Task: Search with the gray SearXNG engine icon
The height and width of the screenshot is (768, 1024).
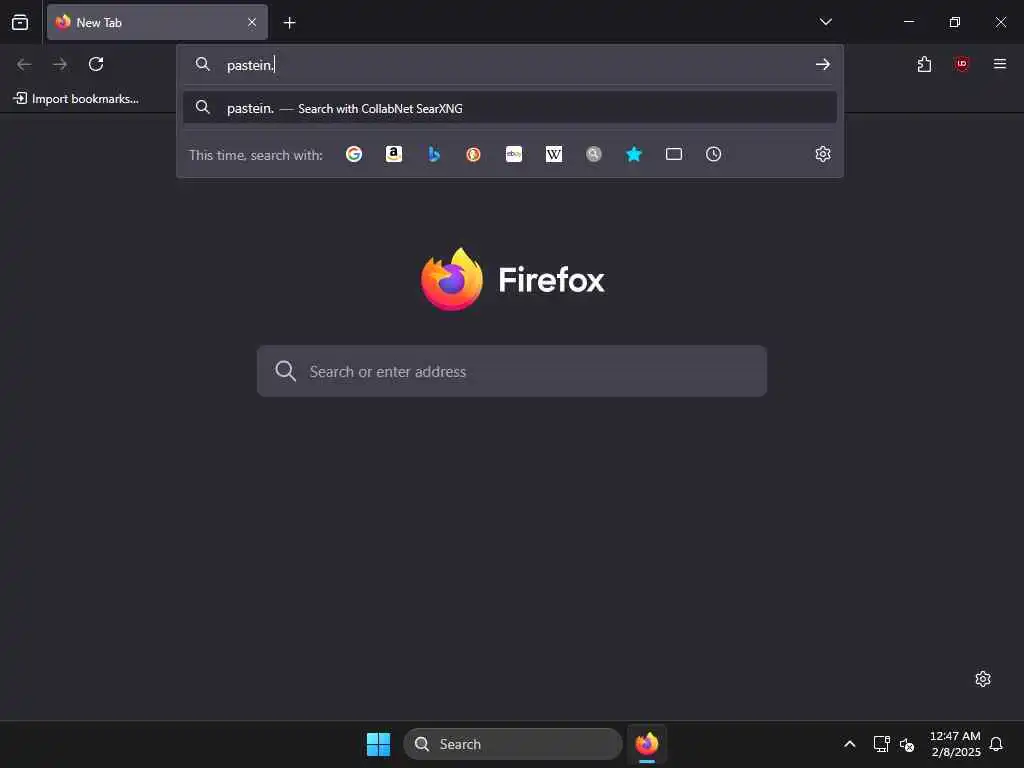Action: tap(594, 154)
